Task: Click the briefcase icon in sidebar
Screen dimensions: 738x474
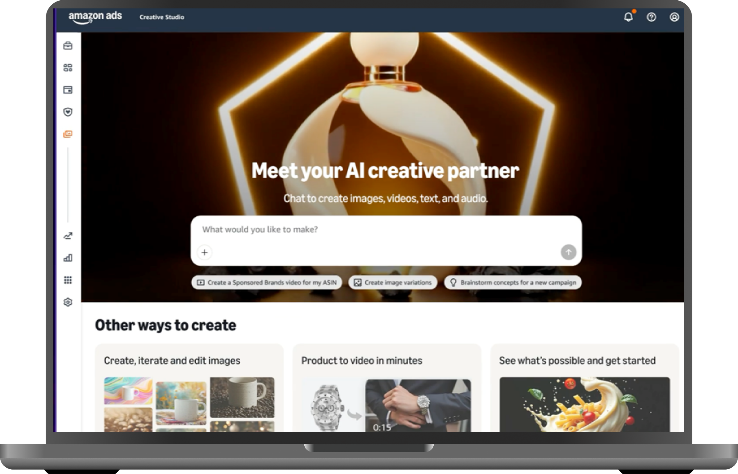Action: click(x=68, y=46)
